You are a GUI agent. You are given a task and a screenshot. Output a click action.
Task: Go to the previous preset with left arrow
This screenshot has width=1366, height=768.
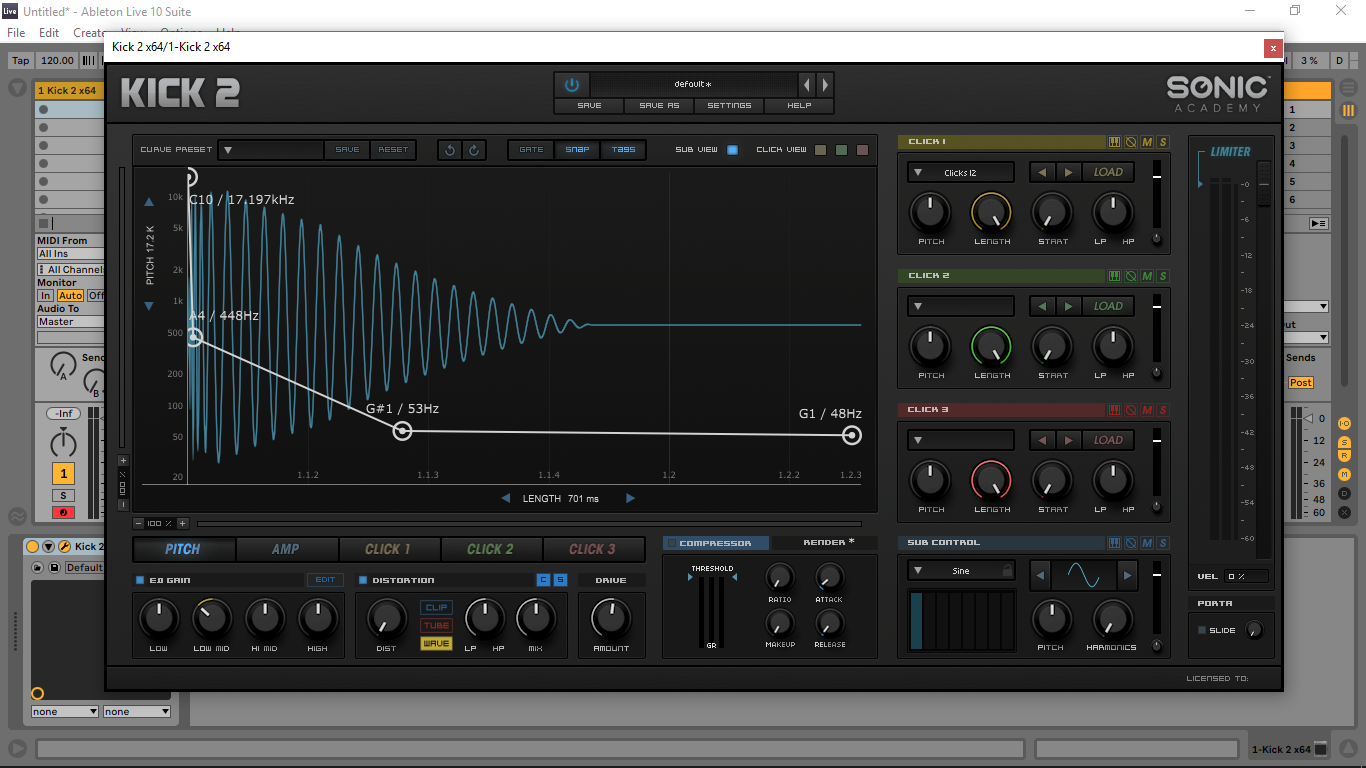pos(808,85)
